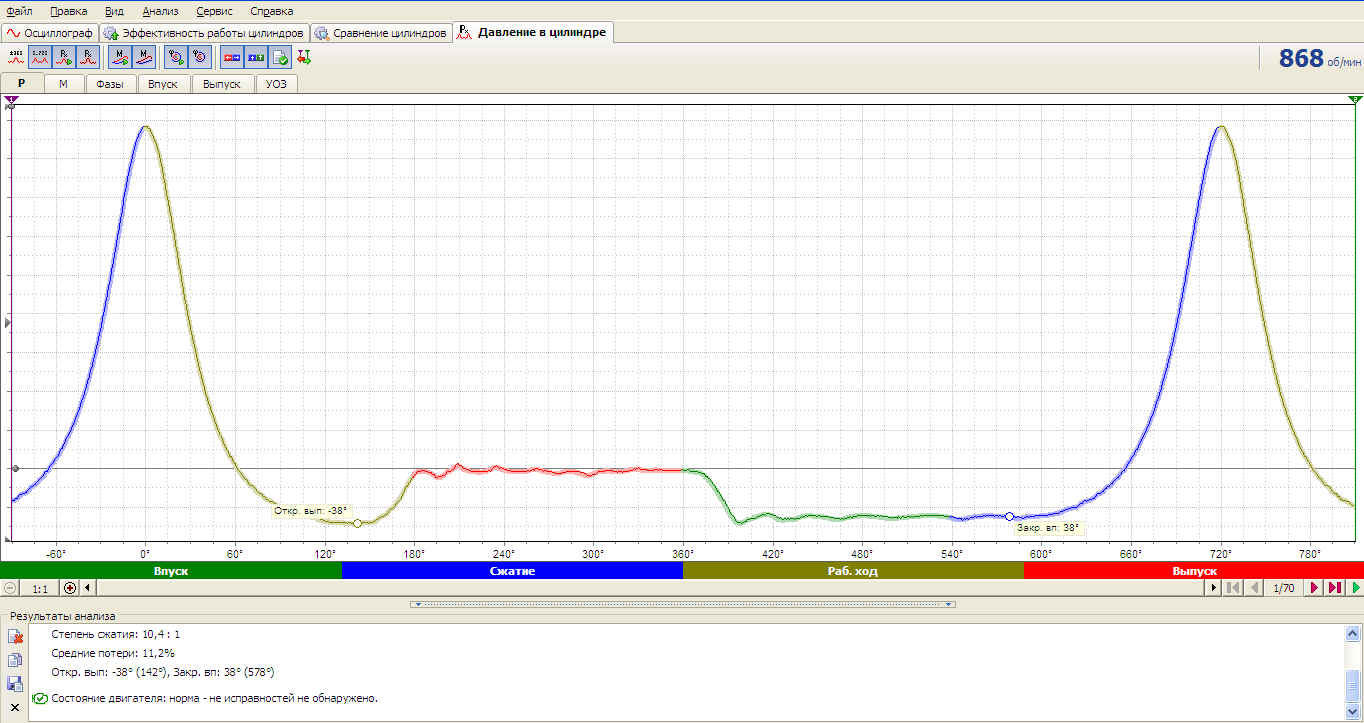
Task: Click the save results floppy icon
Action: click(15, 684)
